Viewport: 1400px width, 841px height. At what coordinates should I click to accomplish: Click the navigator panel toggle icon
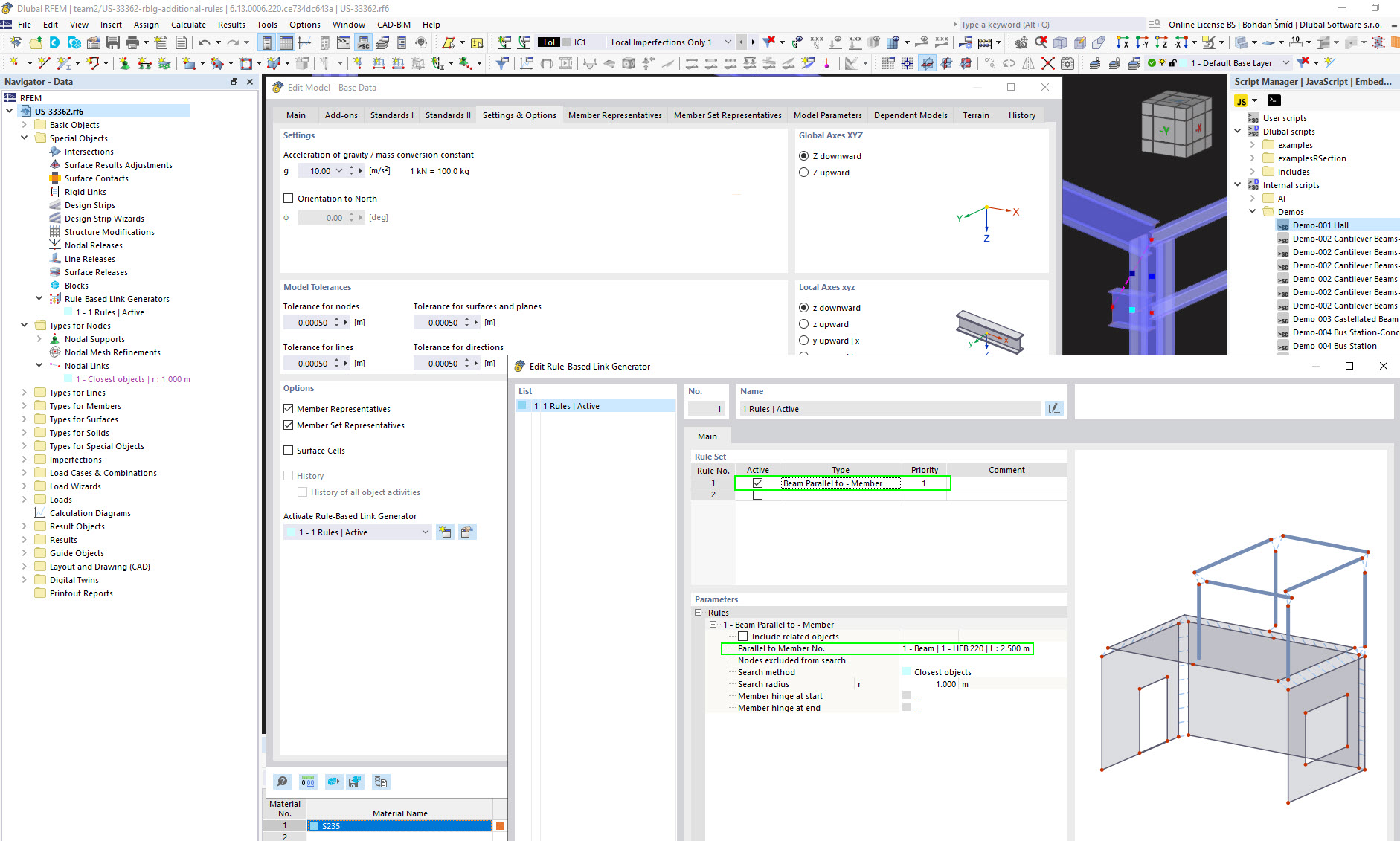pyautogui.click(x=266, y=42)
